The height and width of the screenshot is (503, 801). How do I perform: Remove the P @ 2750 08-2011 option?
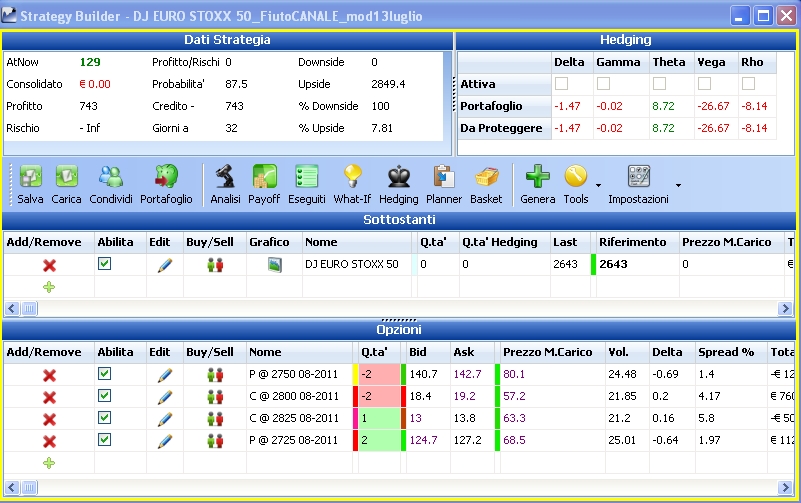coord(49,375)
